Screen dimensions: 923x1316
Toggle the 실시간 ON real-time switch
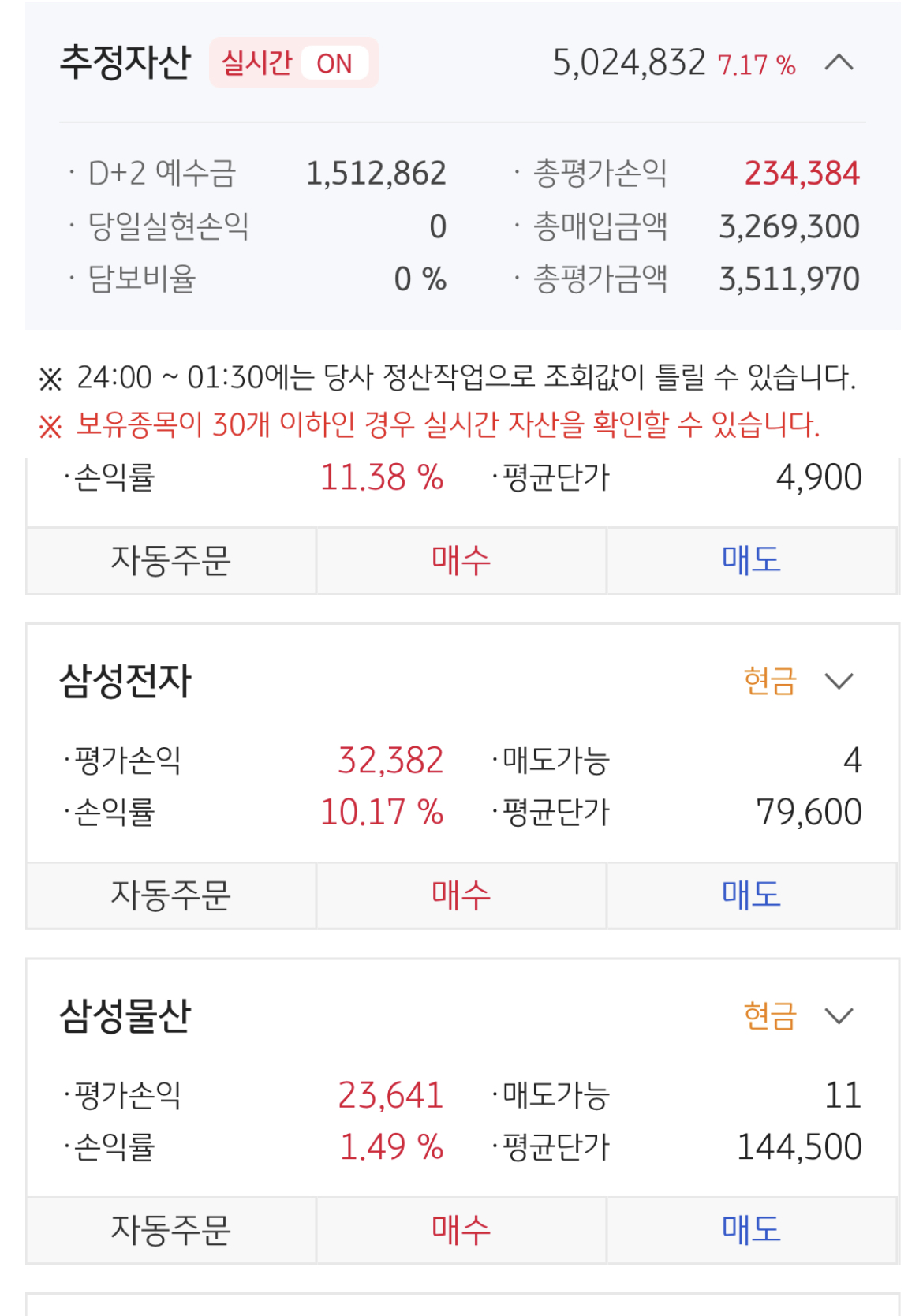tap(293, 63)
